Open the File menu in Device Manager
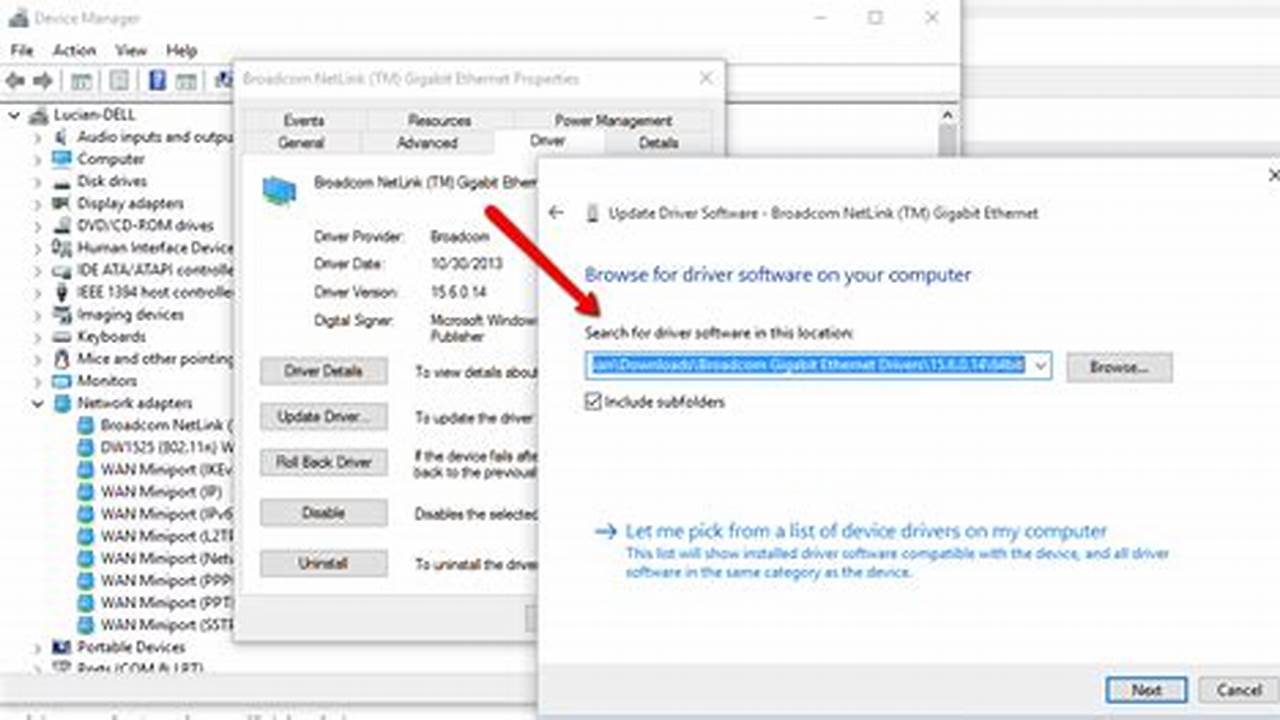The width and height of the screenshot is (1280, 720). 21,50
